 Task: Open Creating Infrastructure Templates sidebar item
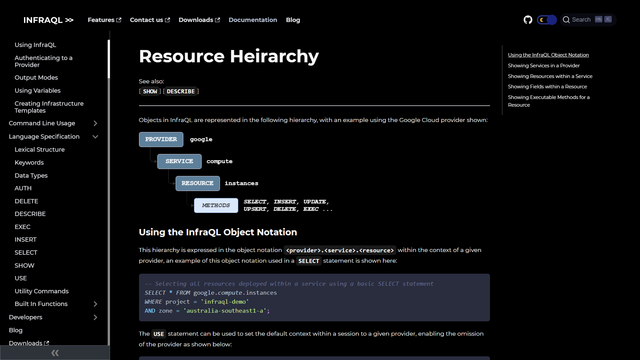49,107
